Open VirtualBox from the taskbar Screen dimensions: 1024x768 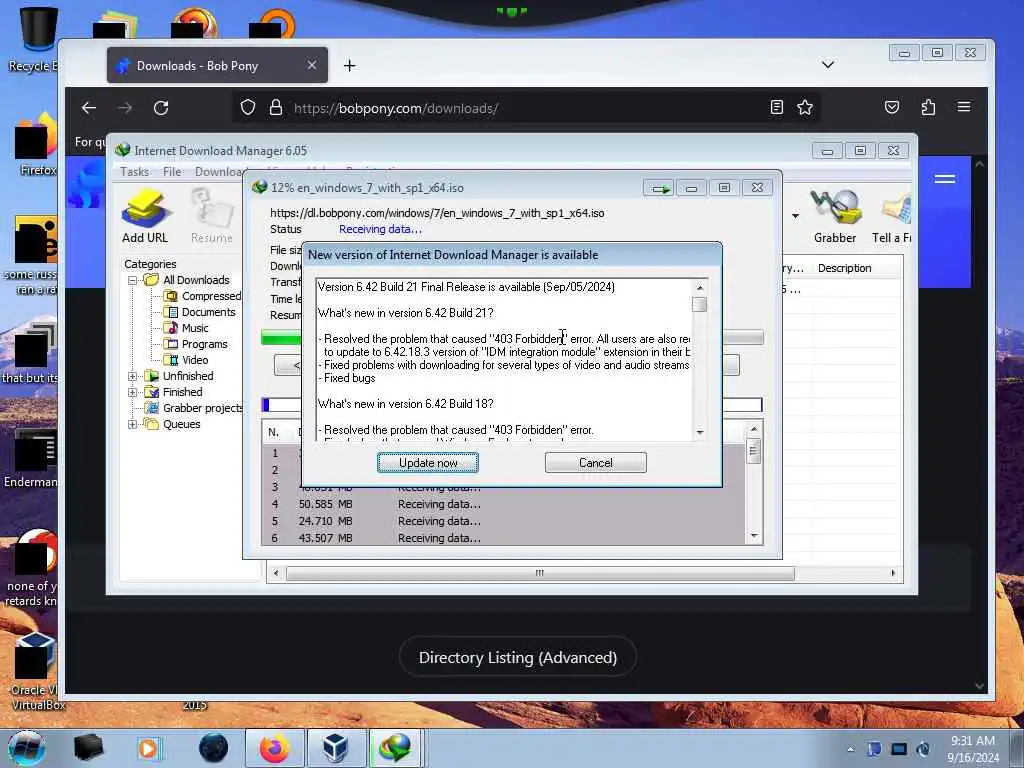point(336,748)
